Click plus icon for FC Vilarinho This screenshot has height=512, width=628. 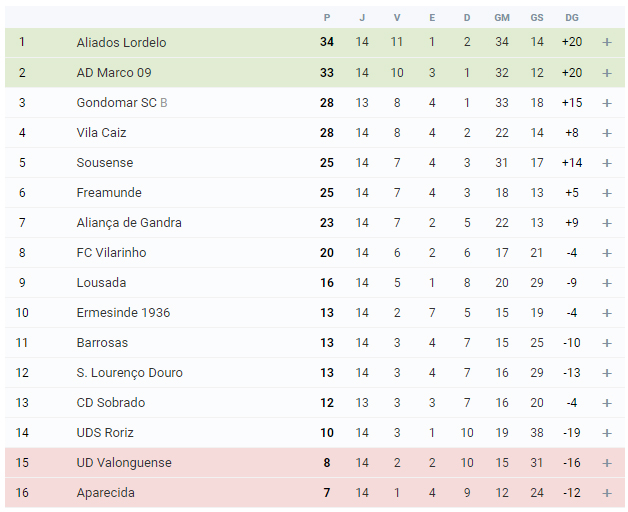(x=607, y=253)
